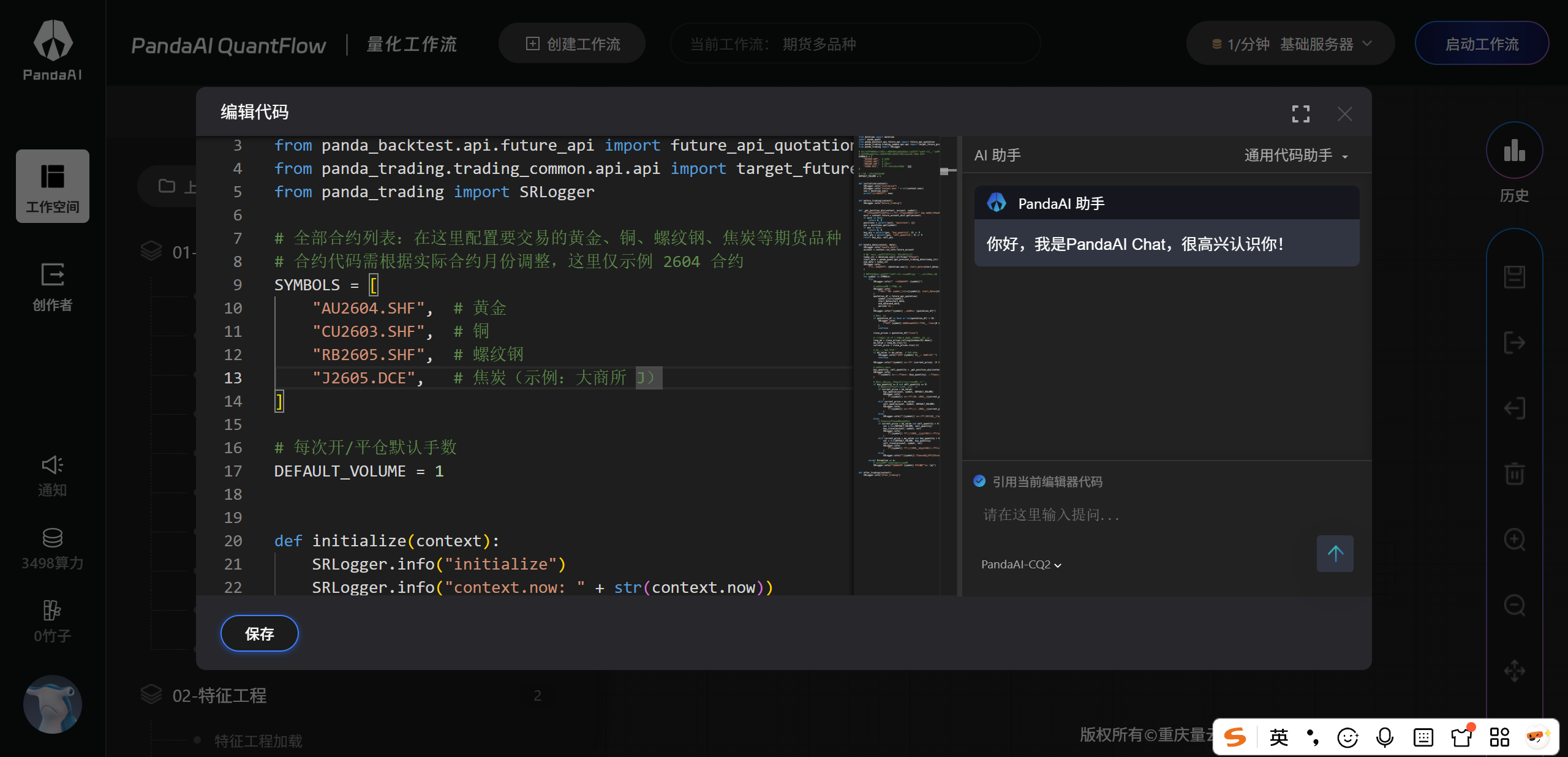This screenshot has height=757, width=1568.
Task: Open the 基础服务器 server dropdown
Action: 1326,44
